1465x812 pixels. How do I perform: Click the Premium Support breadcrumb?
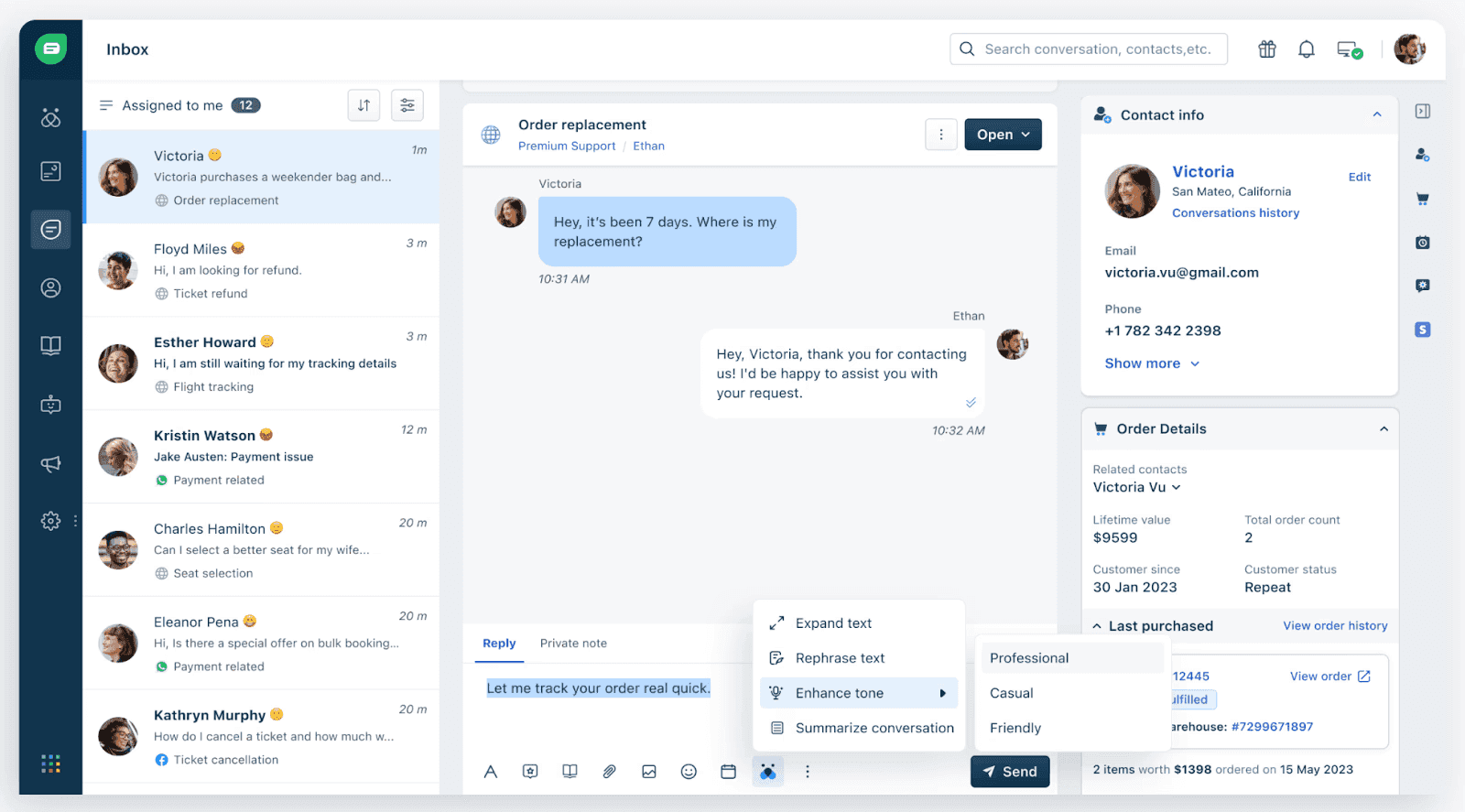[x=567, y=146]
